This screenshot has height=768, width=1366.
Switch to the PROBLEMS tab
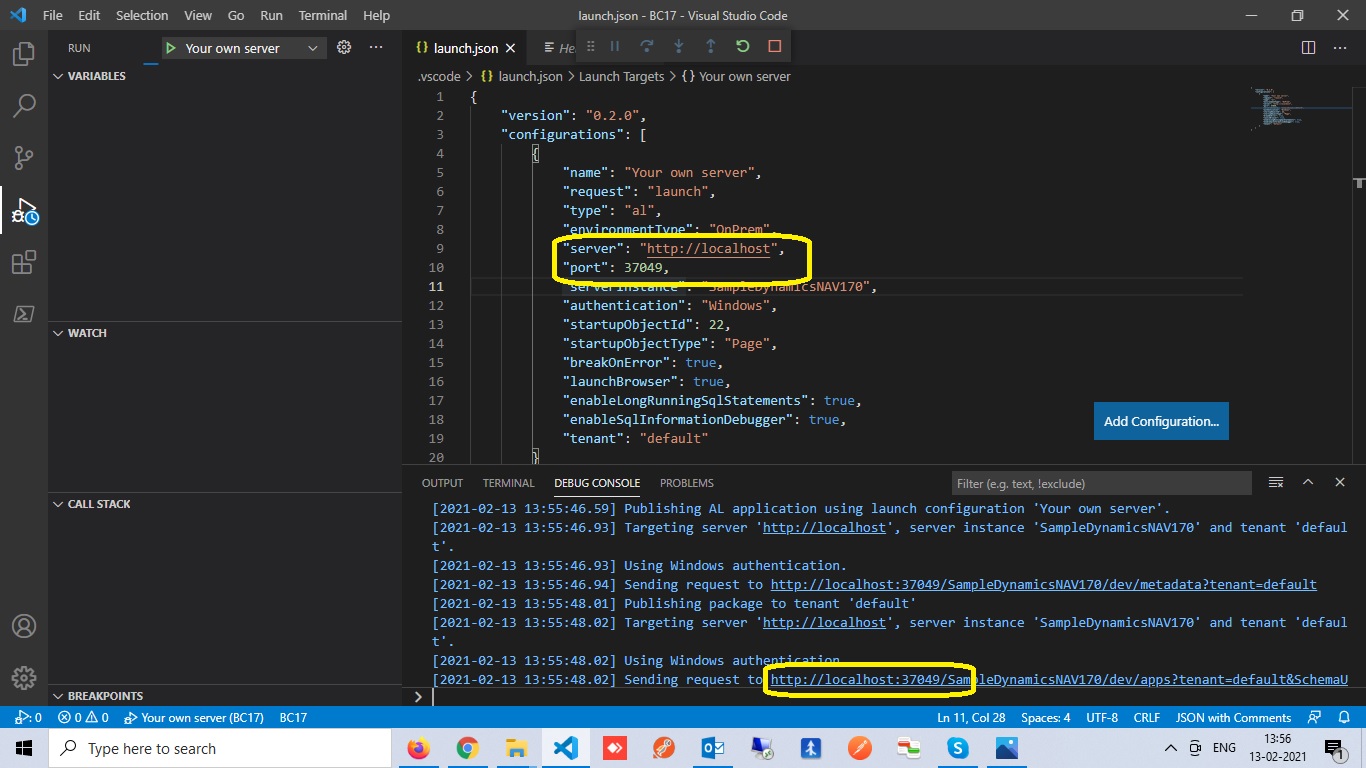(686, 483)
